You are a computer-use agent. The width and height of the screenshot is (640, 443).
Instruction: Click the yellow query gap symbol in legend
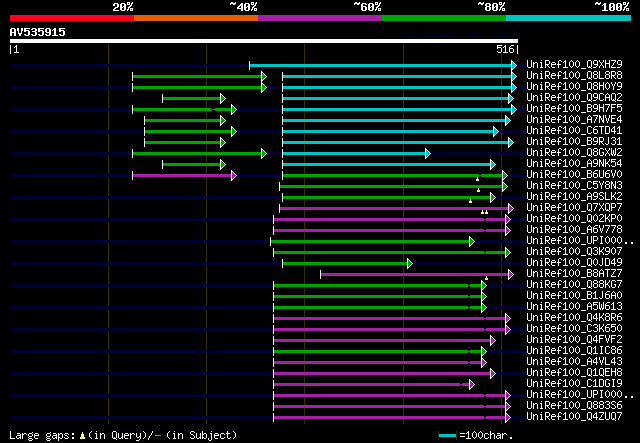82,436
